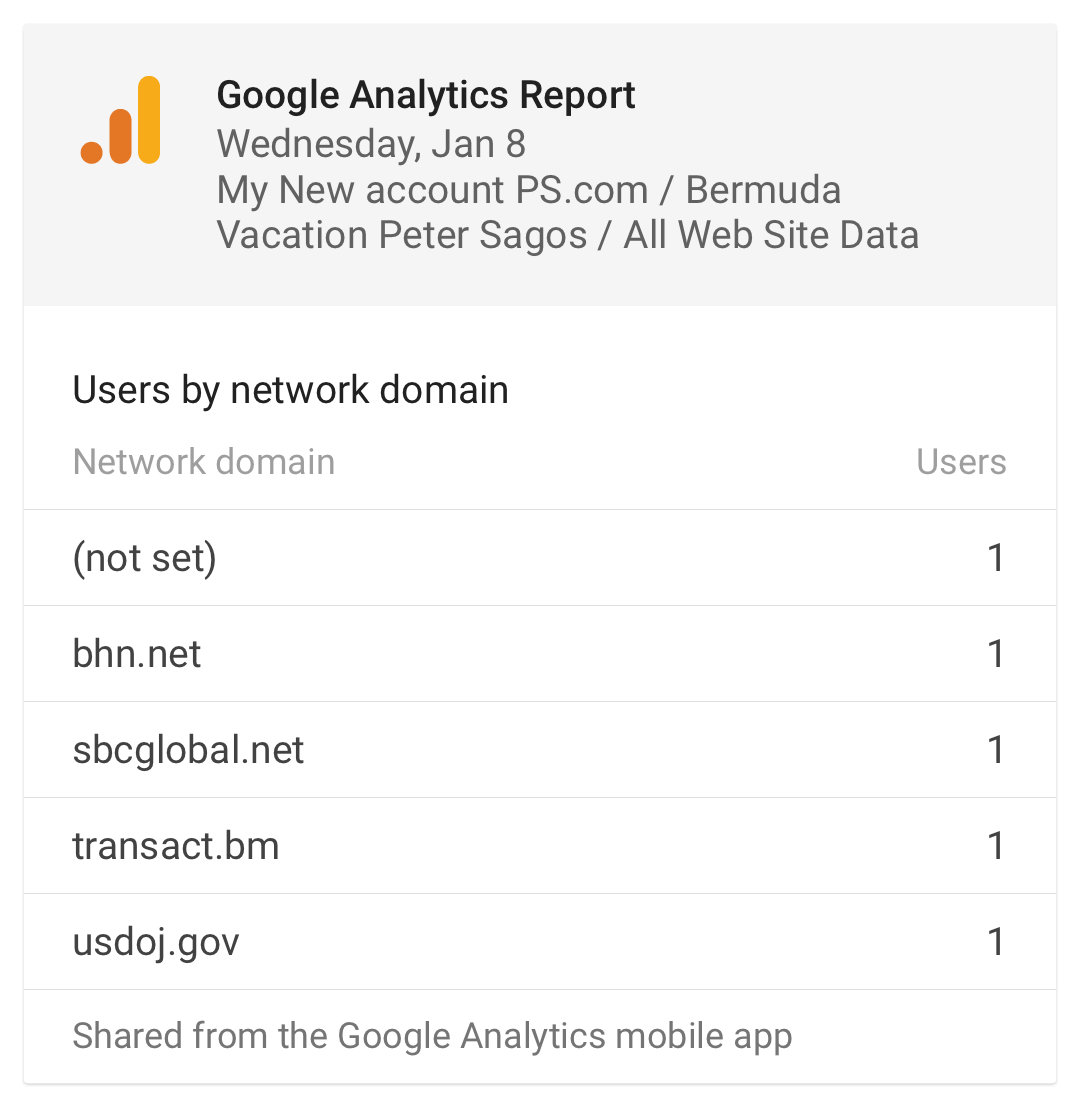Click the user count for sbcglobal.net
Image resolution: width=1080 pixels, height=1107 pixels.
[x=995, y=750]
